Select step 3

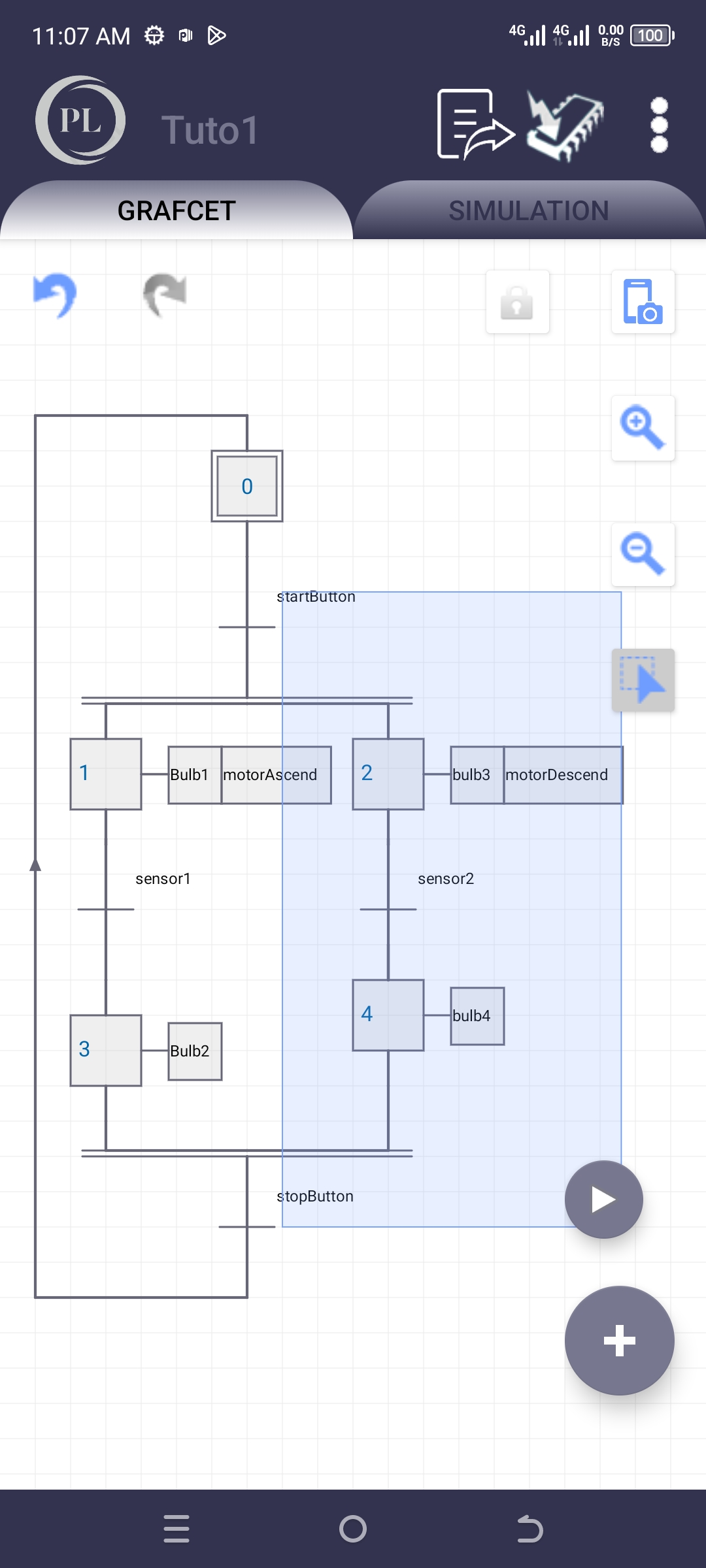click(x=106, y=1051)
